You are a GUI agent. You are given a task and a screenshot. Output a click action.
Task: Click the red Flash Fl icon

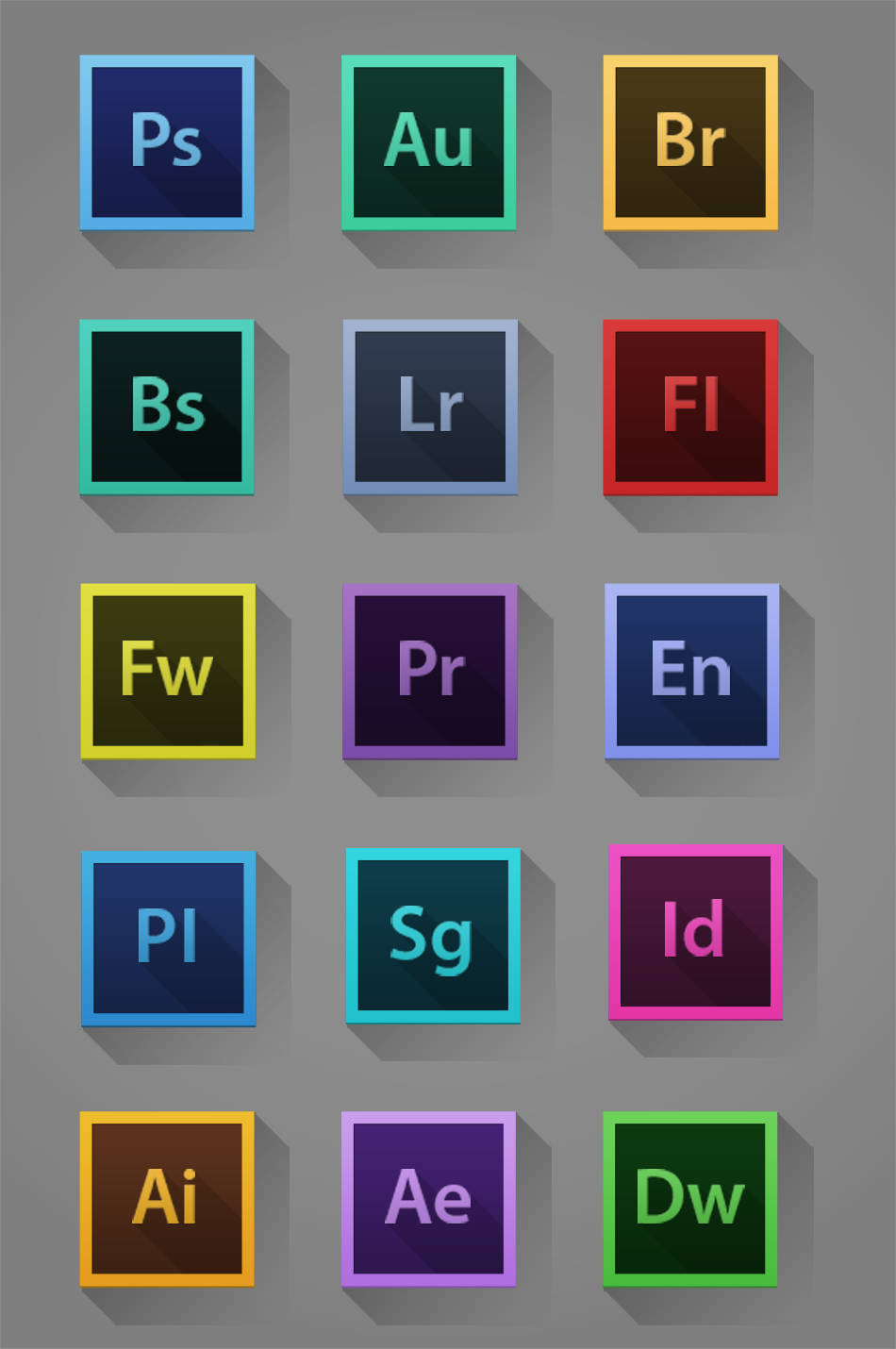(x=690, y=407)
